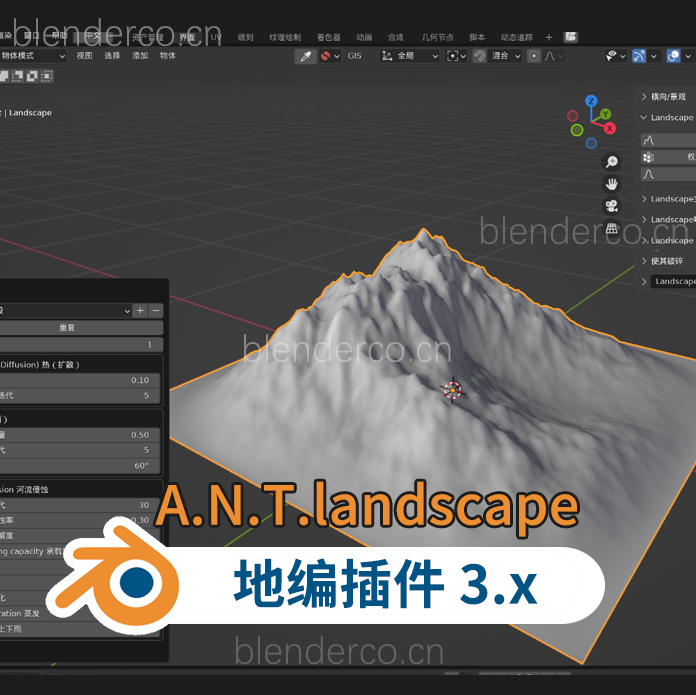Open the 选择 menu
This screenshot has width=696, height=695.
[x=112, y=56]
